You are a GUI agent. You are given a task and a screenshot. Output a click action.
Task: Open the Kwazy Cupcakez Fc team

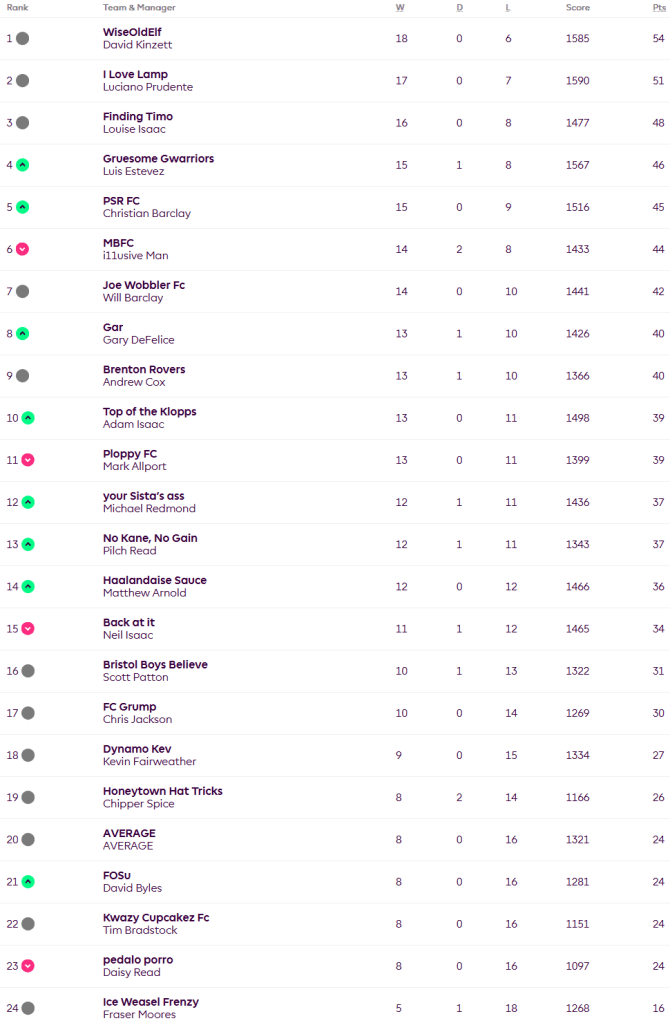point(156,918)
